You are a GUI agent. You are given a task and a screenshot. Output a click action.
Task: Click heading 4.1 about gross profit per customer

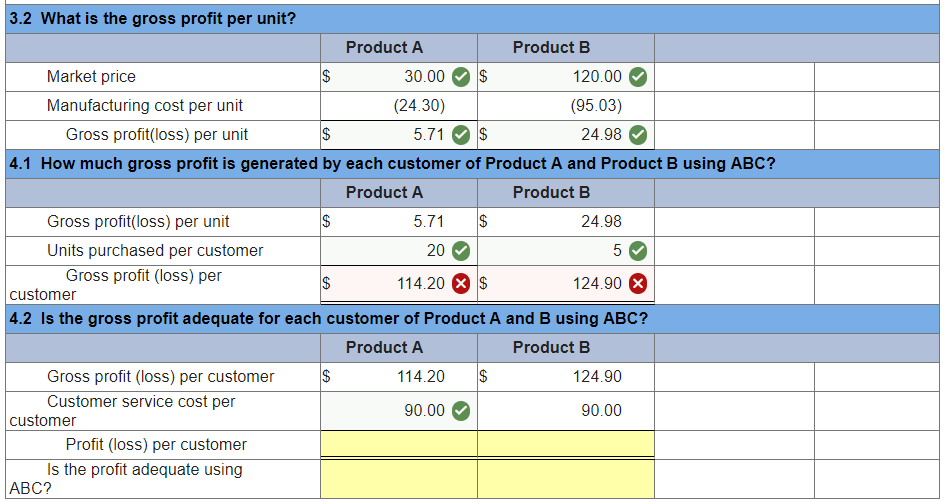[393, 164]
